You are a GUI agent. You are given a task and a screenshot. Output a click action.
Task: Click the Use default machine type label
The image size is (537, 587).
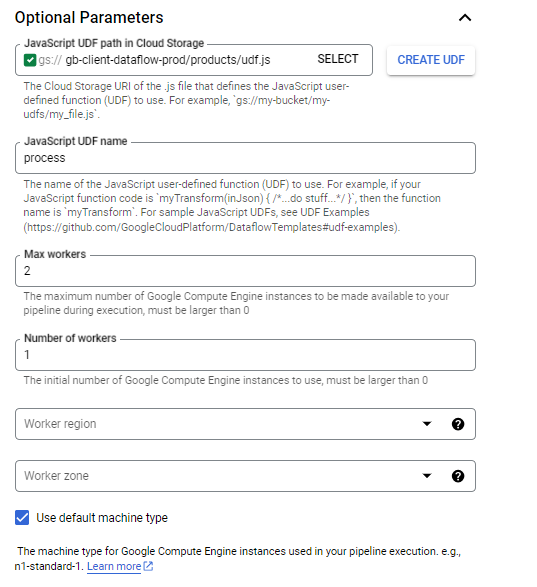tap(102, 518)
